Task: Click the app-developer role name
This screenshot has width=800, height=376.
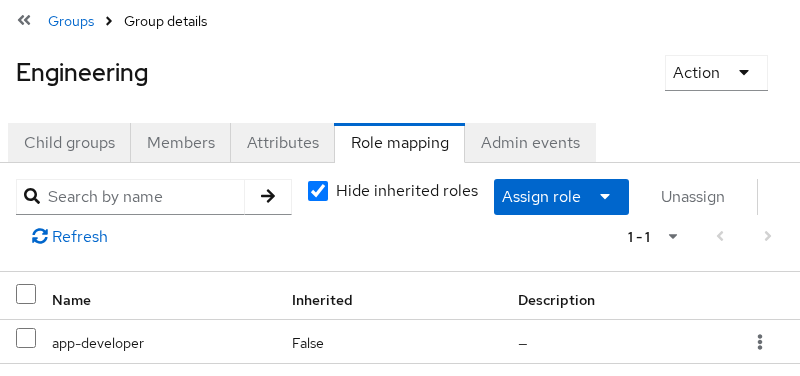Action: click(x=98, y=343)
